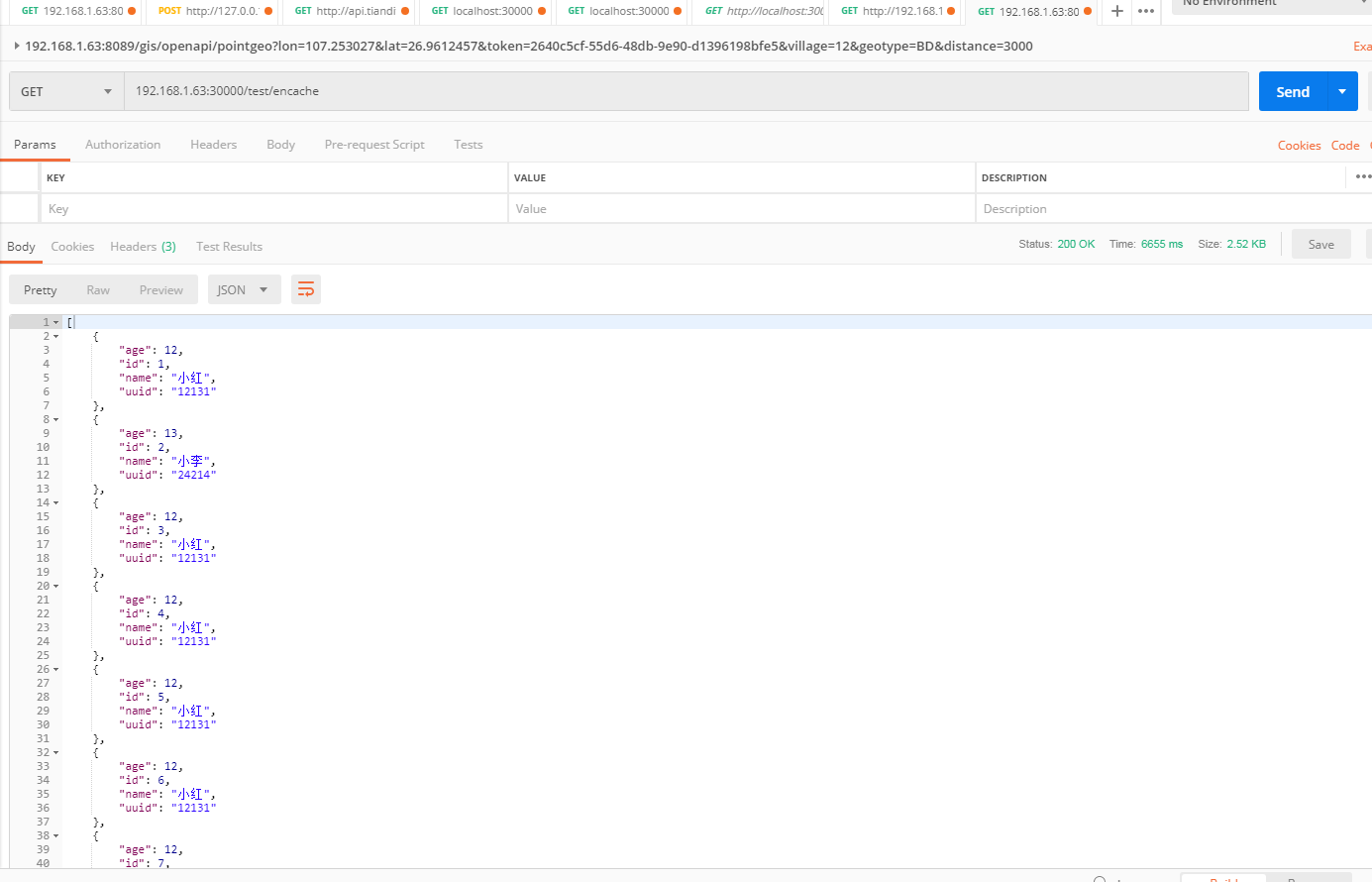Send the request
Screen dimensions: 1372x882
1293,91
